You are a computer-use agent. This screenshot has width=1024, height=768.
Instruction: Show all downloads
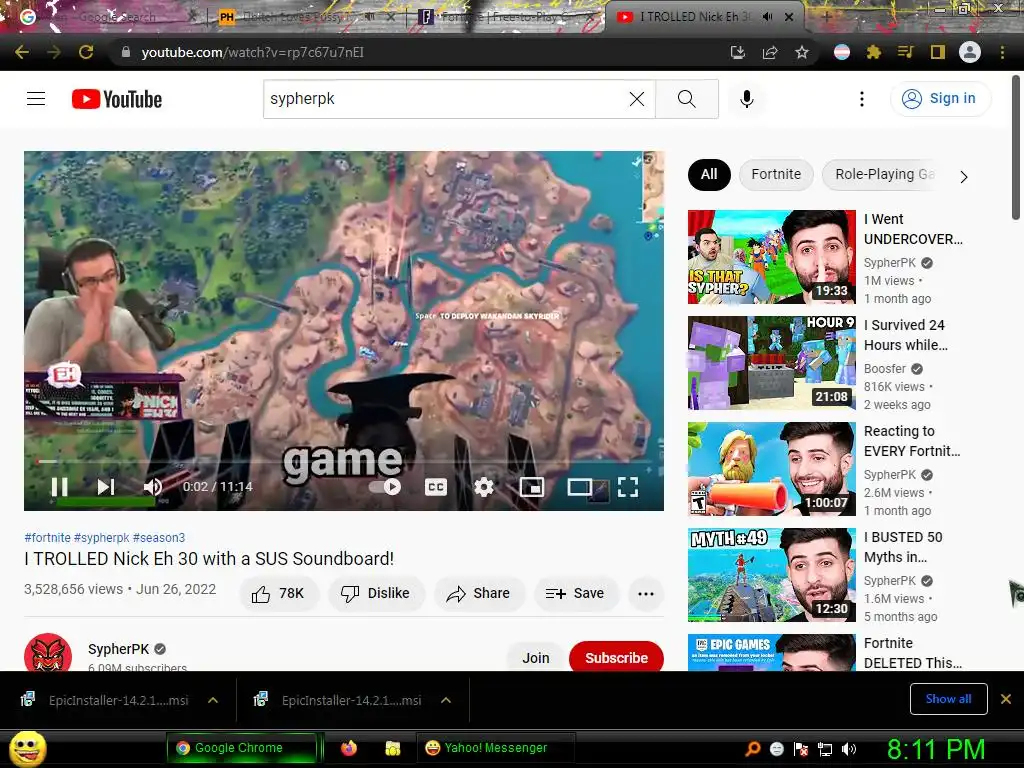pos(948,699)
